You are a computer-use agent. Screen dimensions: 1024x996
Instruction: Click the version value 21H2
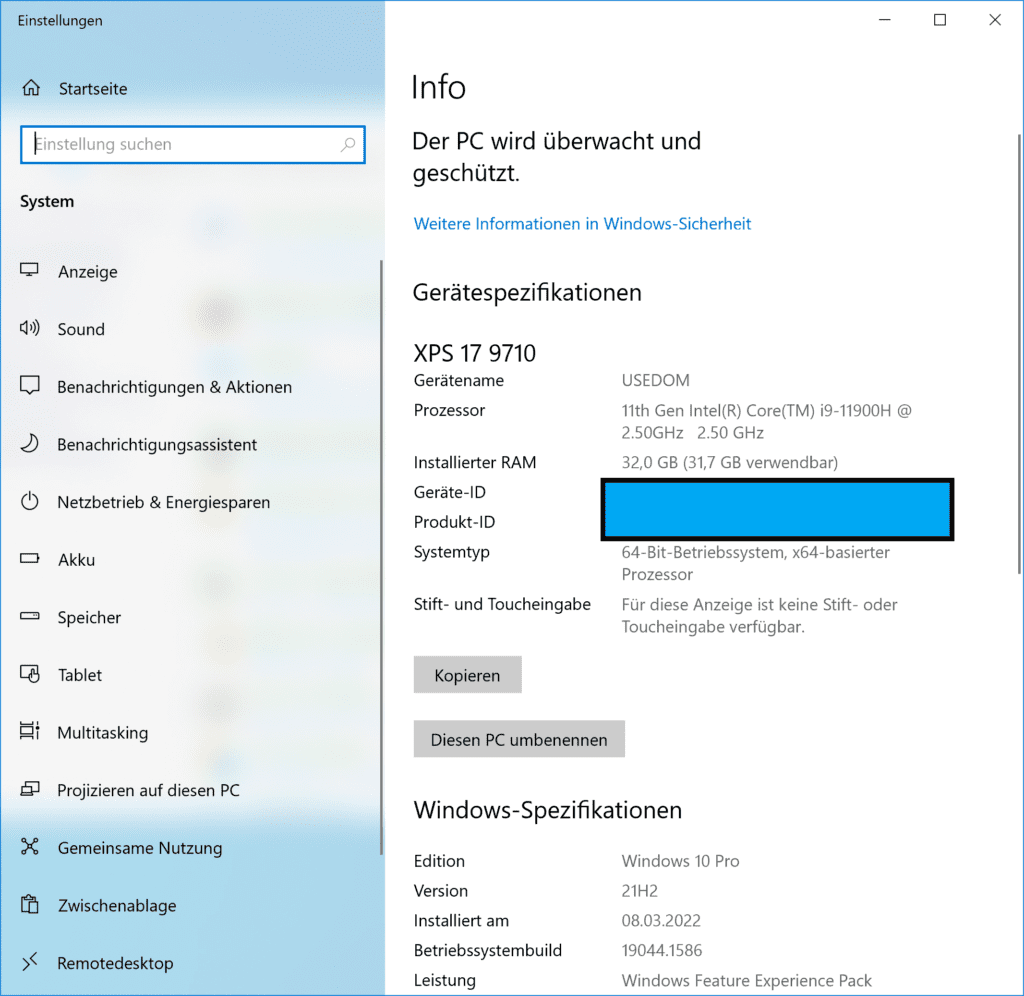639,891
